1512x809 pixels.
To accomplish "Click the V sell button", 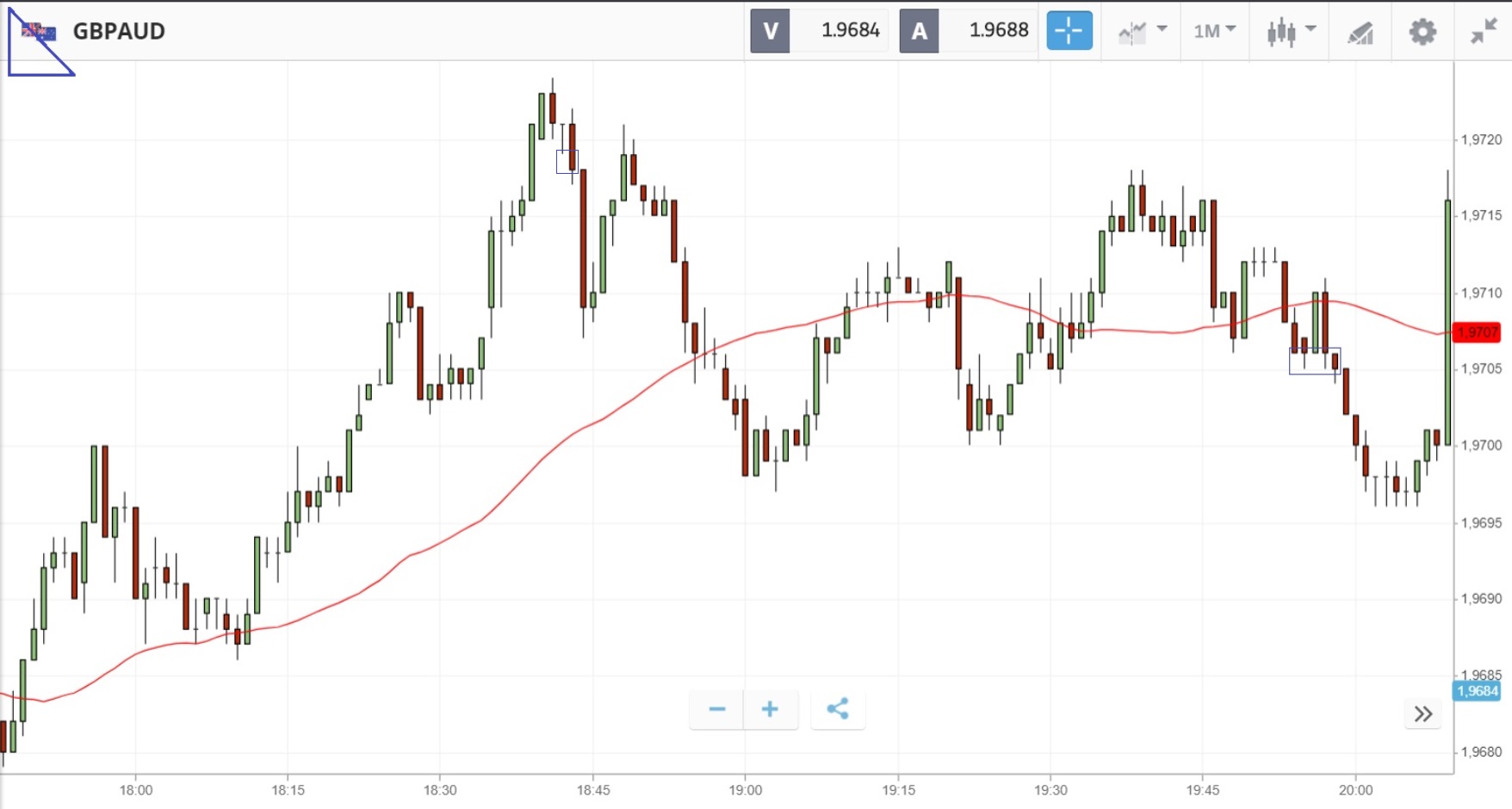I will point(770,31).
